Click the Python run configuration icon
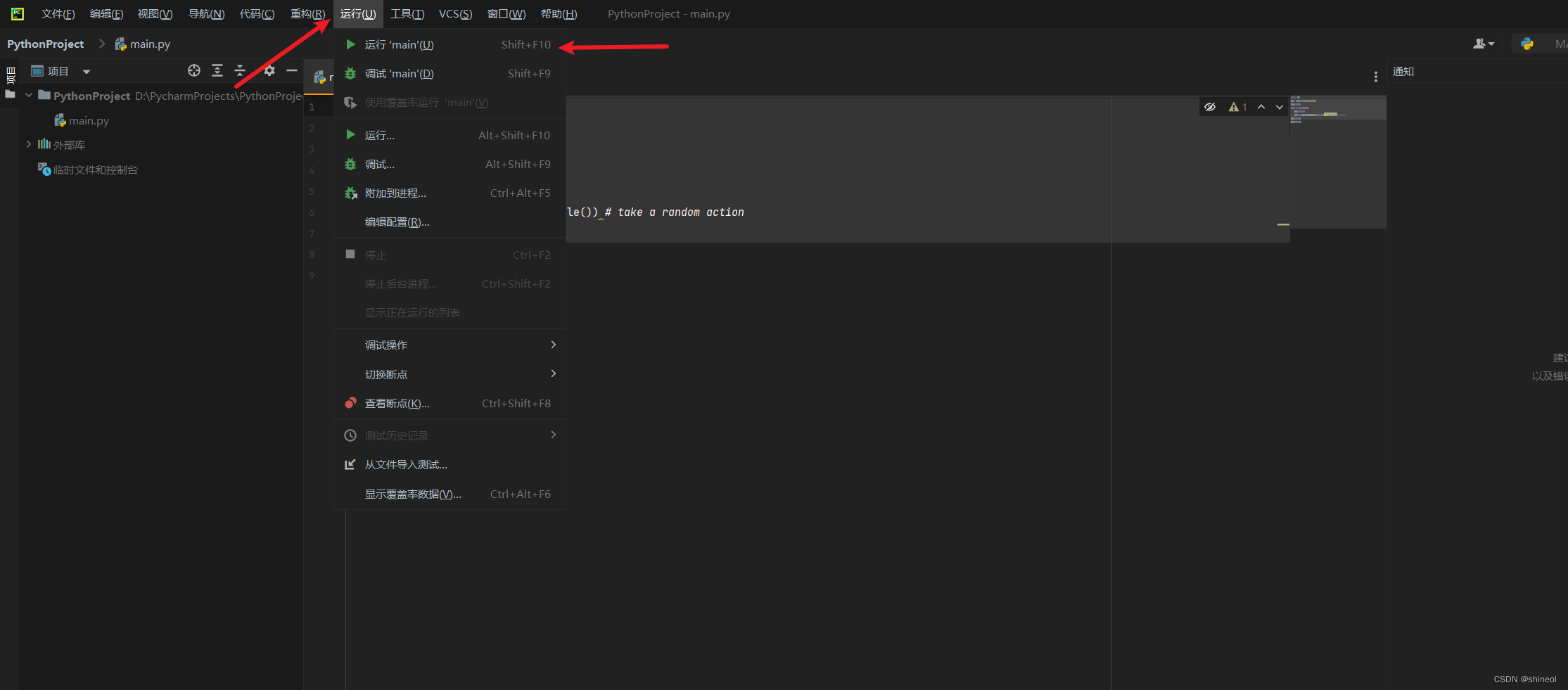 coord(1527,44)
